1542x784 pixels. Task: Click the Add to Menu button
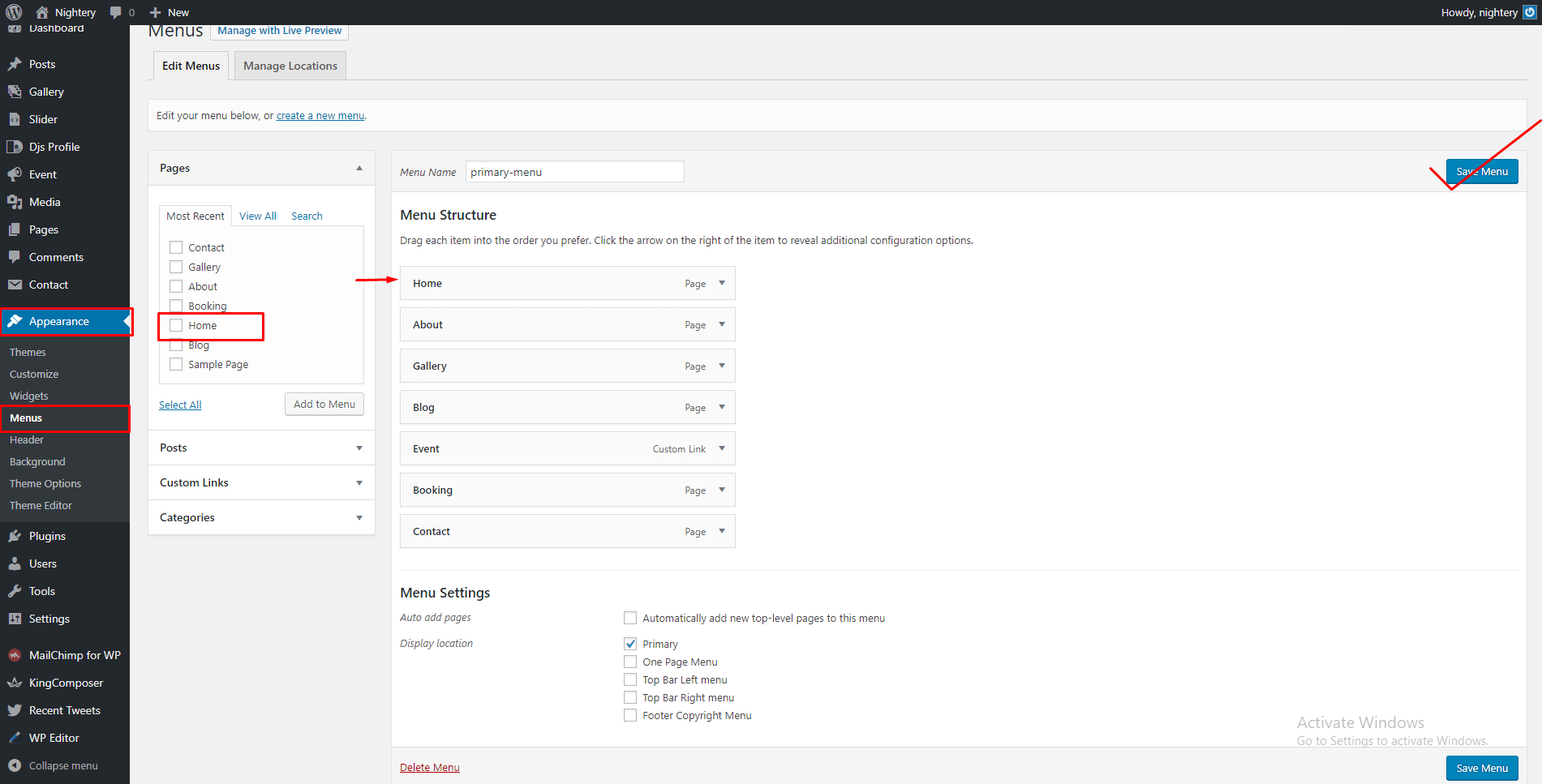(x=324, y=404)
